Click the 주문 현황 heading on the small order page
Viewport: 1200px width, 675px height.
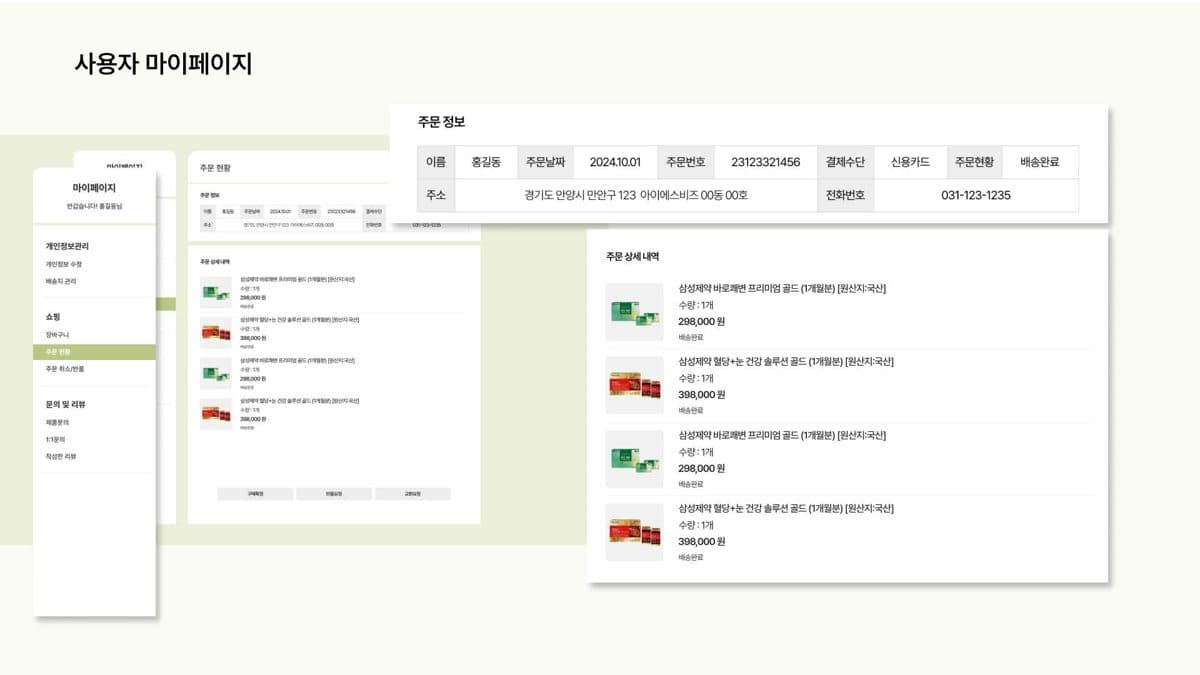pyautogui.click(x=215, y=168)
